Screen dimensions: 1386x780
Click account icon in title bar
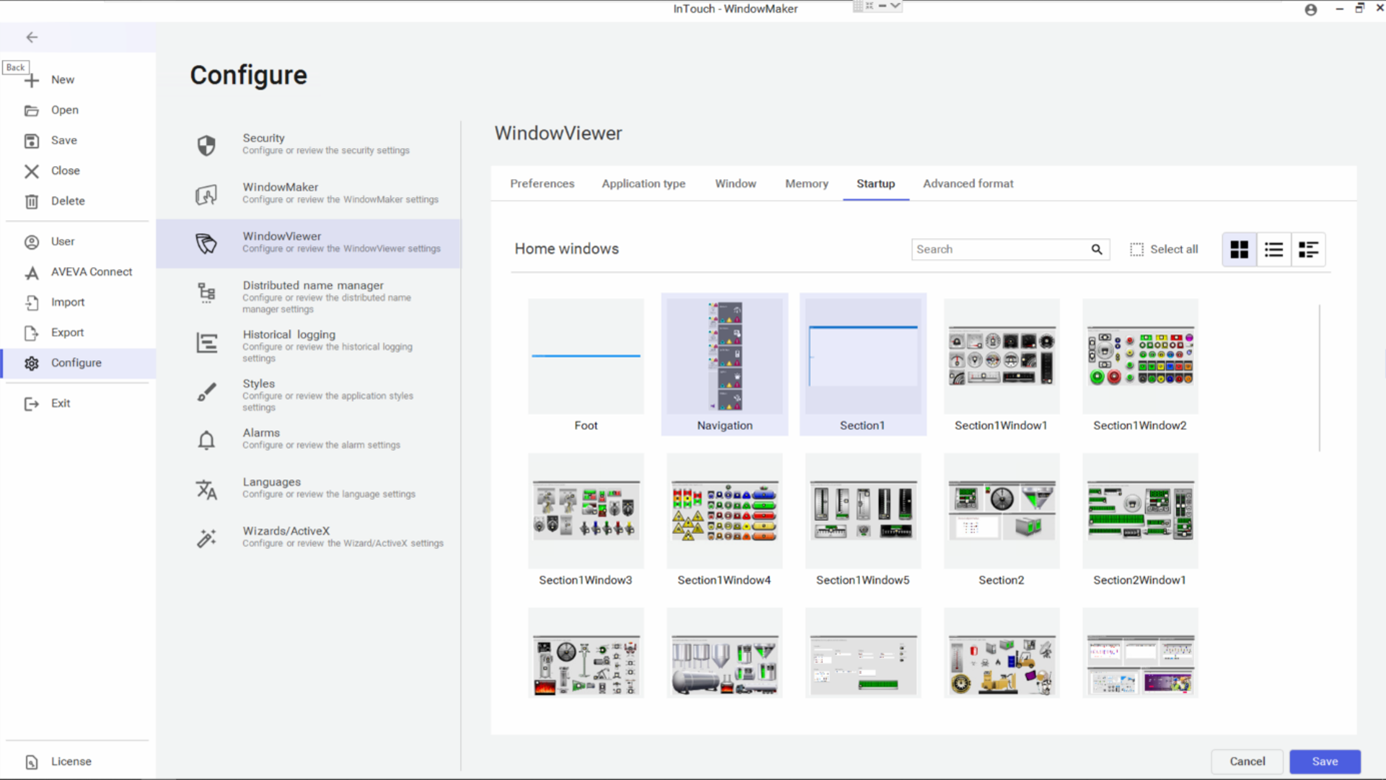(1311, 9)
